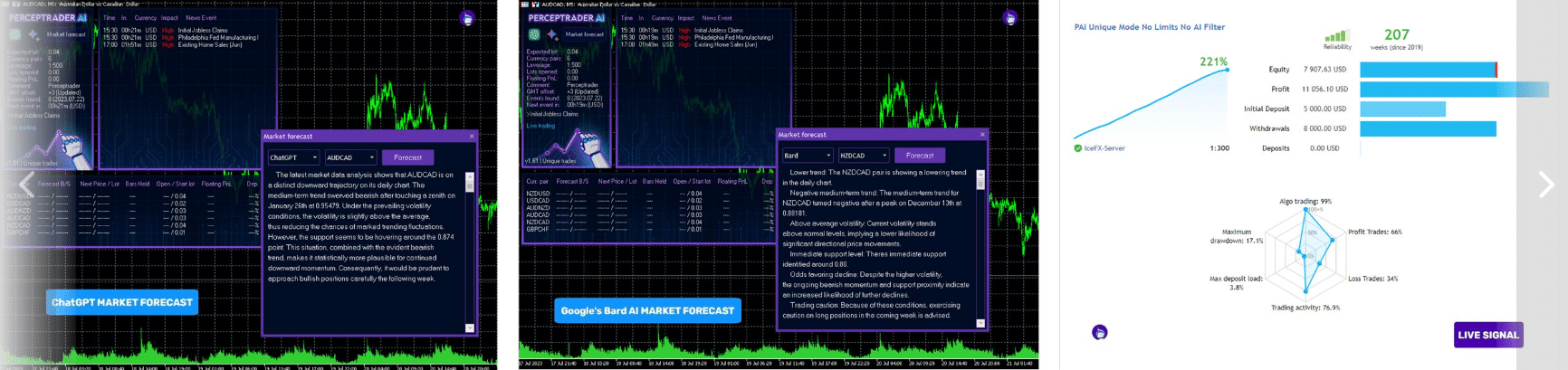Click the robot hand logo in the first chart's top-right corner
This screenshot has height=370, width=1568.
click(467, 17)
